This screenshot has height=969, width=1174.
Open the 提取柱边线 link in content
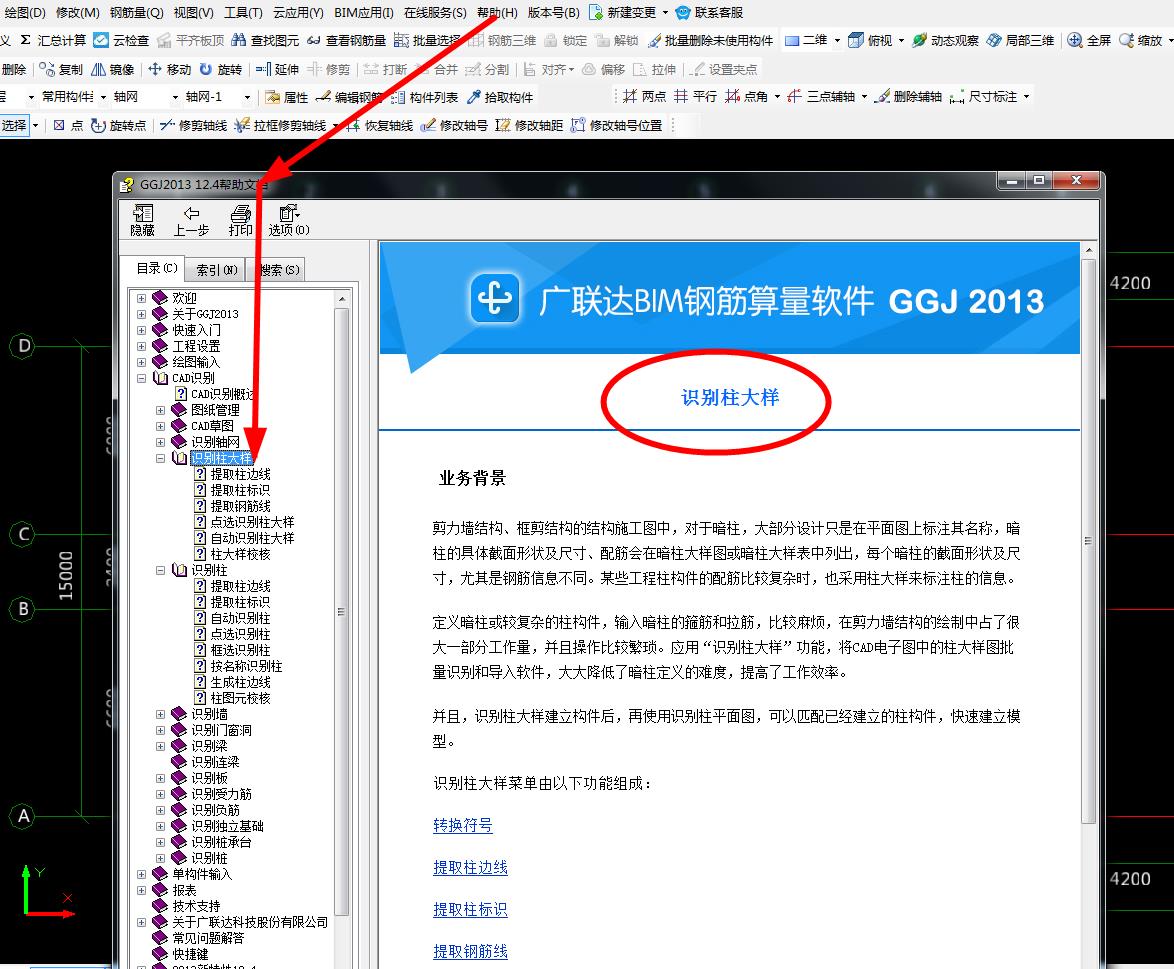[x=470, y=867]
